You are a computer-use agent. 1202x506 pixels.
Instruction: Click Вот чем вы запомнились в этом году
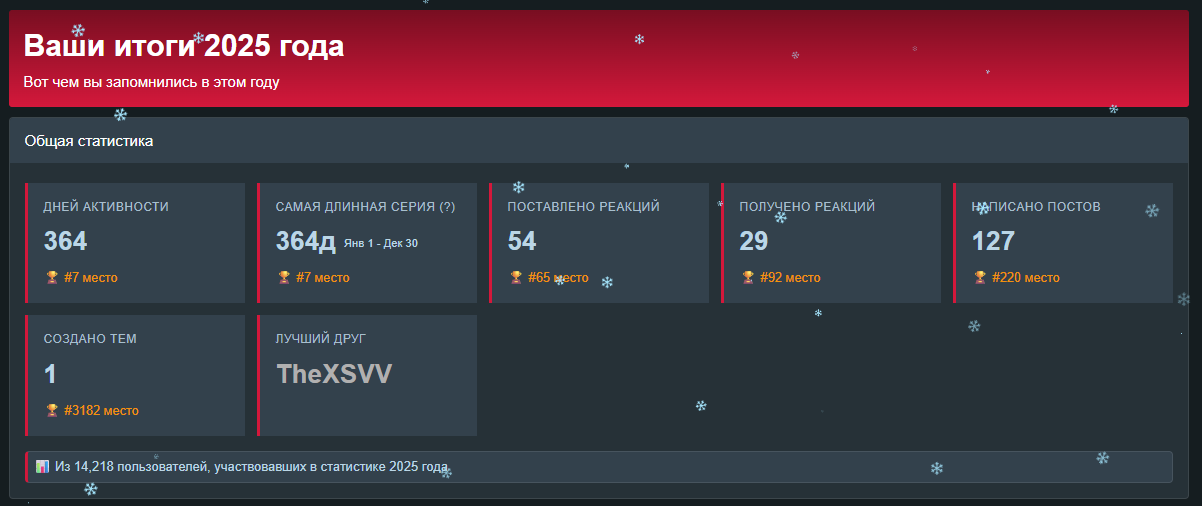click(151, 82)
